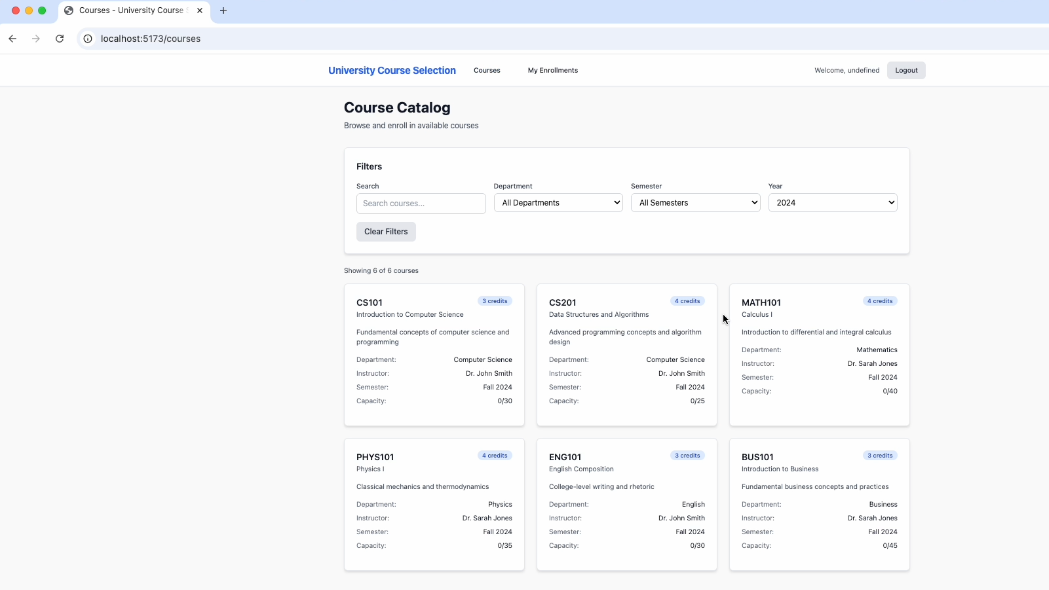Click the site info icon in address bar

88,39
